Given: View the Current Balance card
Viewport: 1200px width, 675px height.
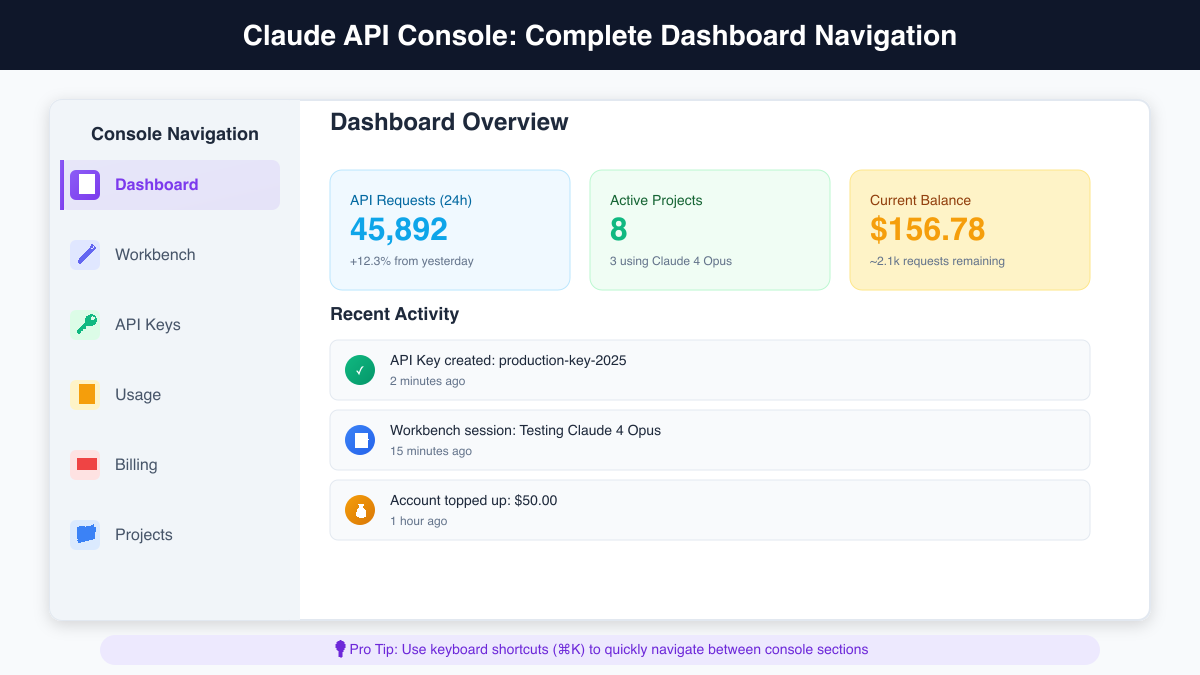Looking at the screenshot, I should point(969,229).
